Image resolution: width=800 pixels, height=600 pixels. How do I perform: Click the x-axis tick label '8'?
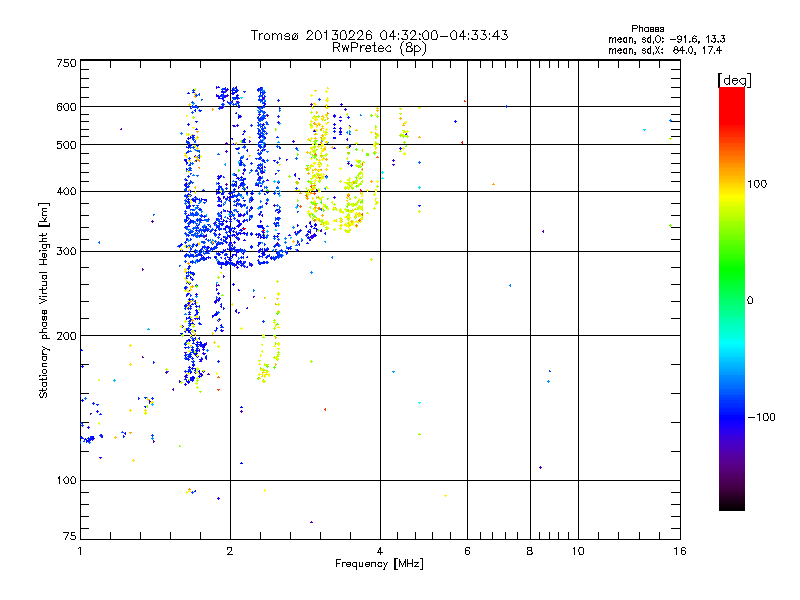[x=530, y=551]
